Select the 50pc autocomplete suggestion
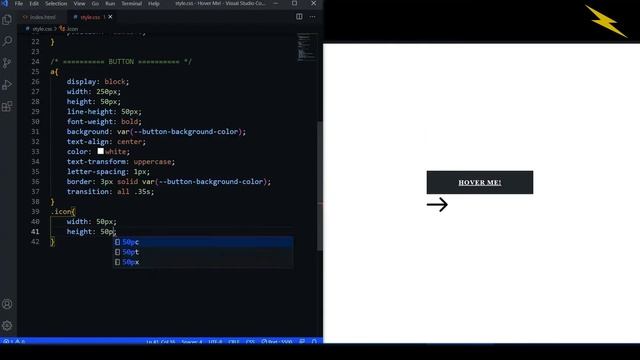The image size is (640, 360). point(203,242)
